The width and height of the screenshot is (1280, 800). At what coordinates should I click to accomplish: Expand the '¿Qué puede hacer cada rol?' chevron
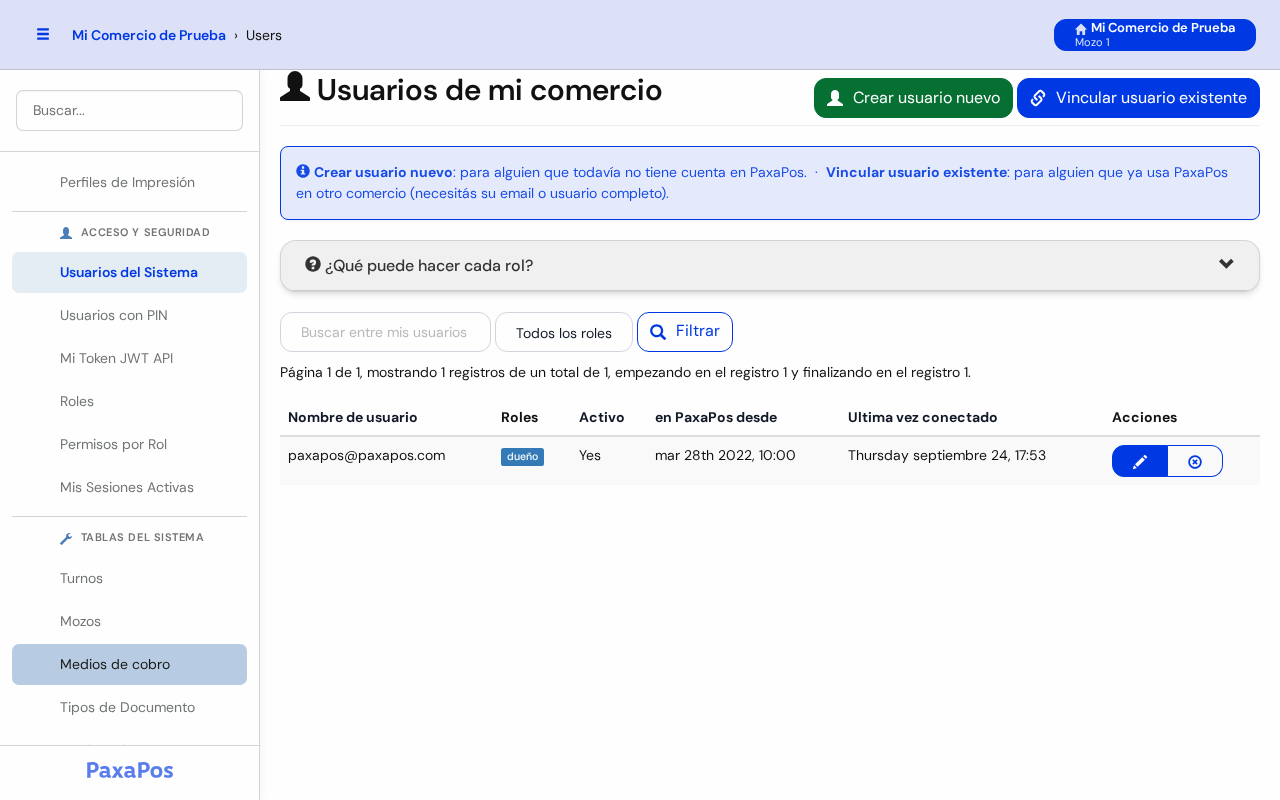[1226, 264]
